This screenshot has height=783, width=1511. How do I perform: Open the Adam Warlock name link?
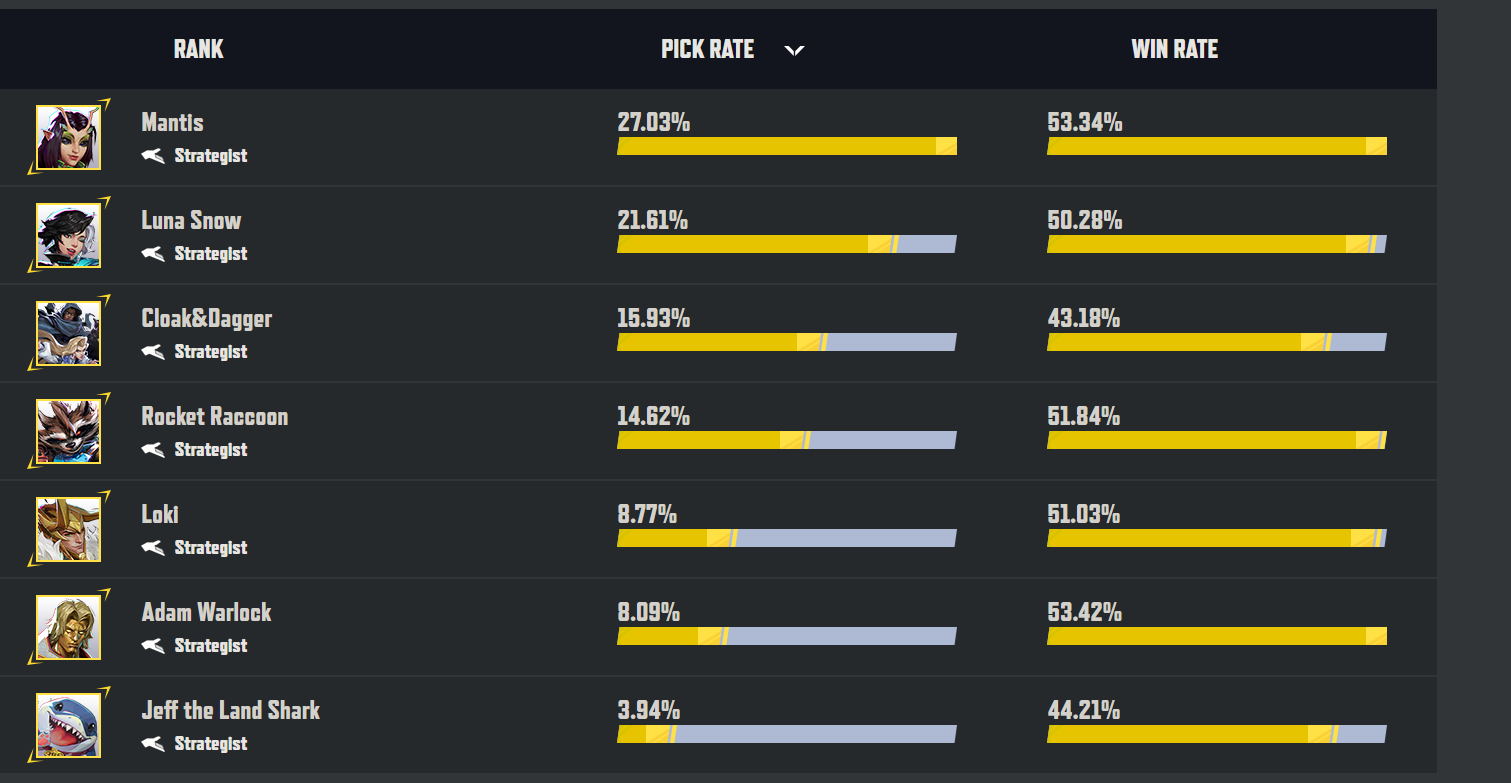click(x=206, y=612)
